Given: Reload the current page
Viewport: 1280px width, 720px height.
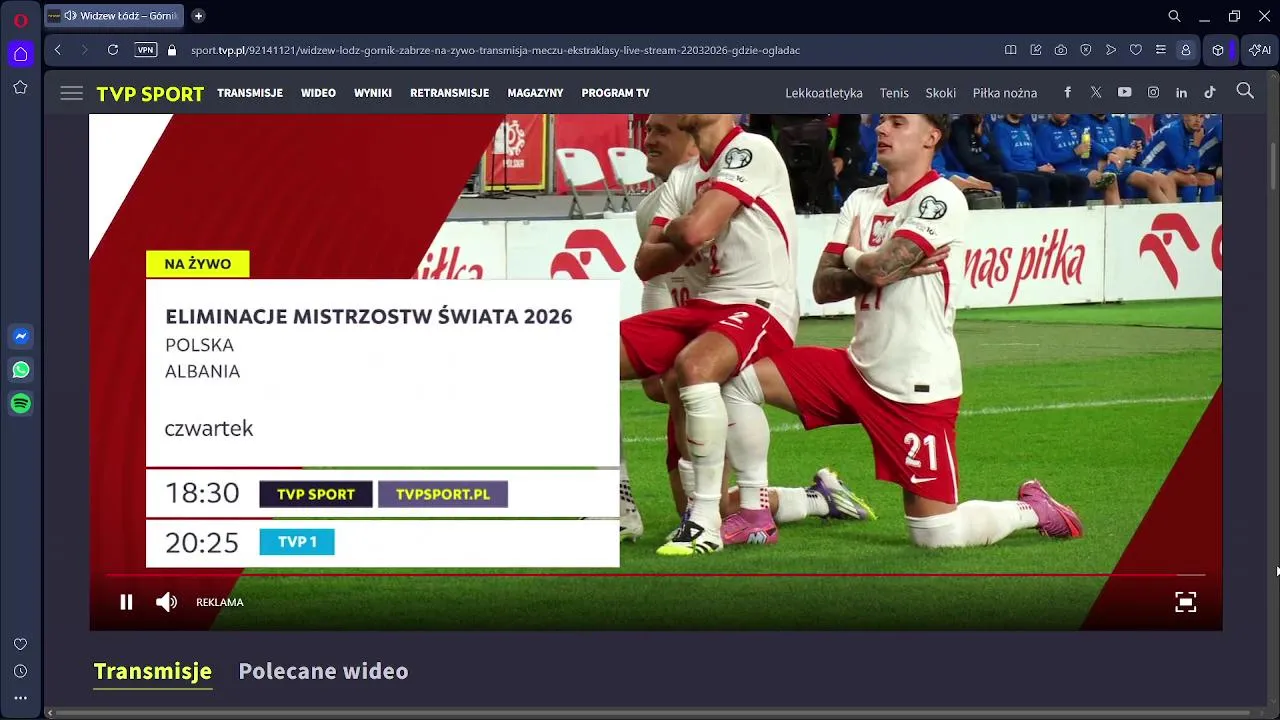Looking at the screenshot, I should [113, 50].
